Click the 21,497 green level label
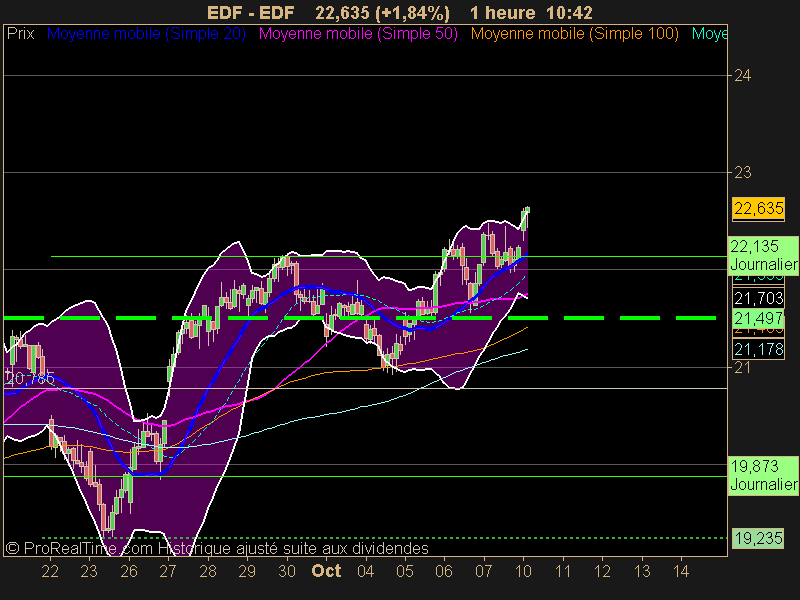This screenshot has height=600, width=800. [758, 318]
